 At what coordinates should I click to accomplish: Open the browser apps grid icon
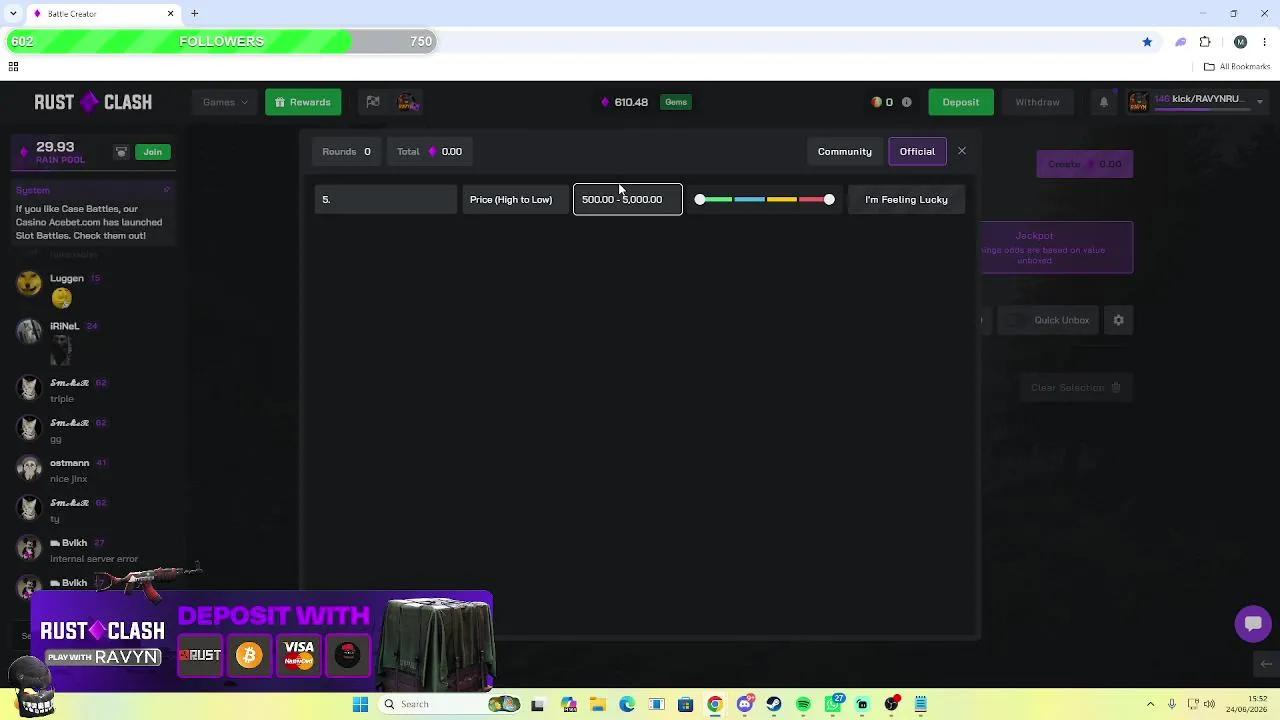[x=13, y=66]
